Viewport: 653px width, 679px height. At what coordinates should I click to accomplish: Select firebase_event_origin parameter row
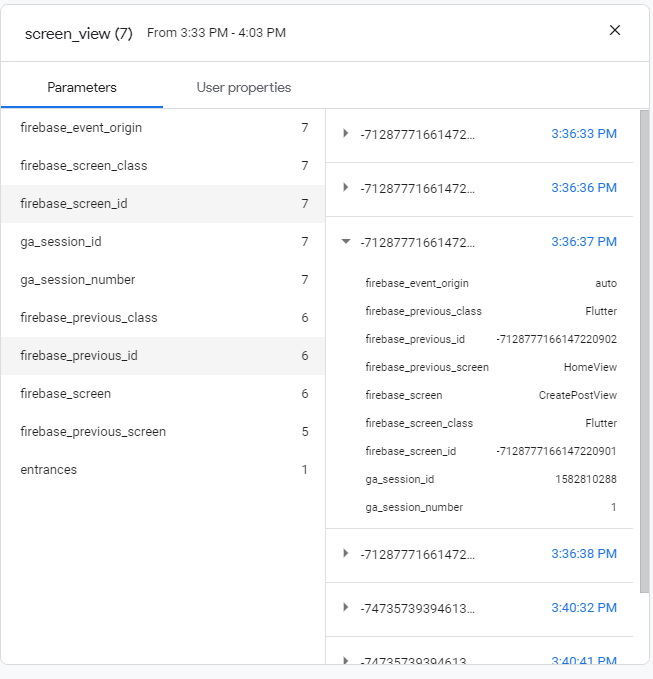pos(162,128)
